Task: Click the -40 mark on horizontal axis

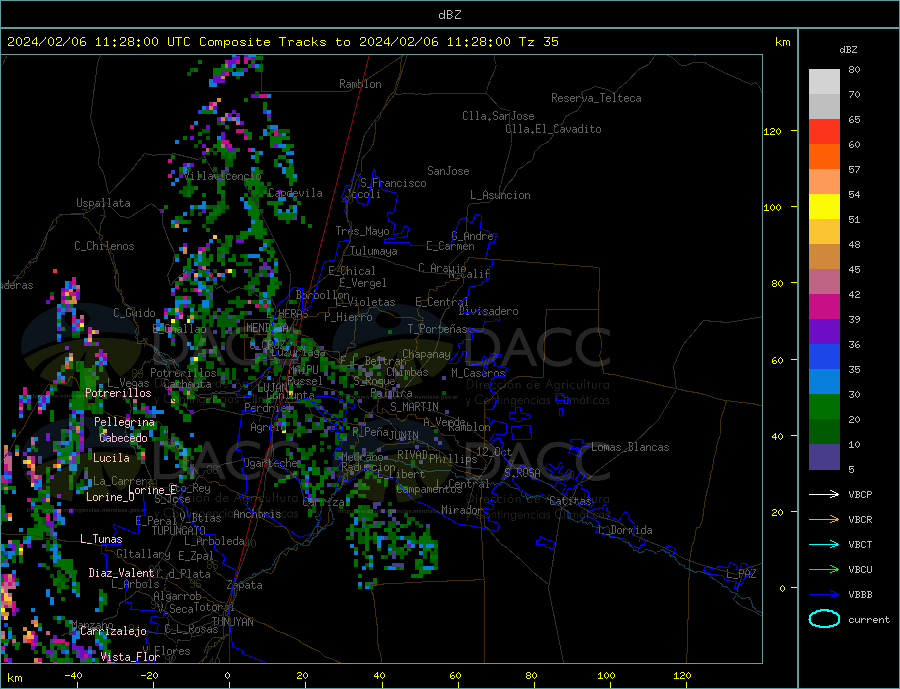Action: pos(73,676)
